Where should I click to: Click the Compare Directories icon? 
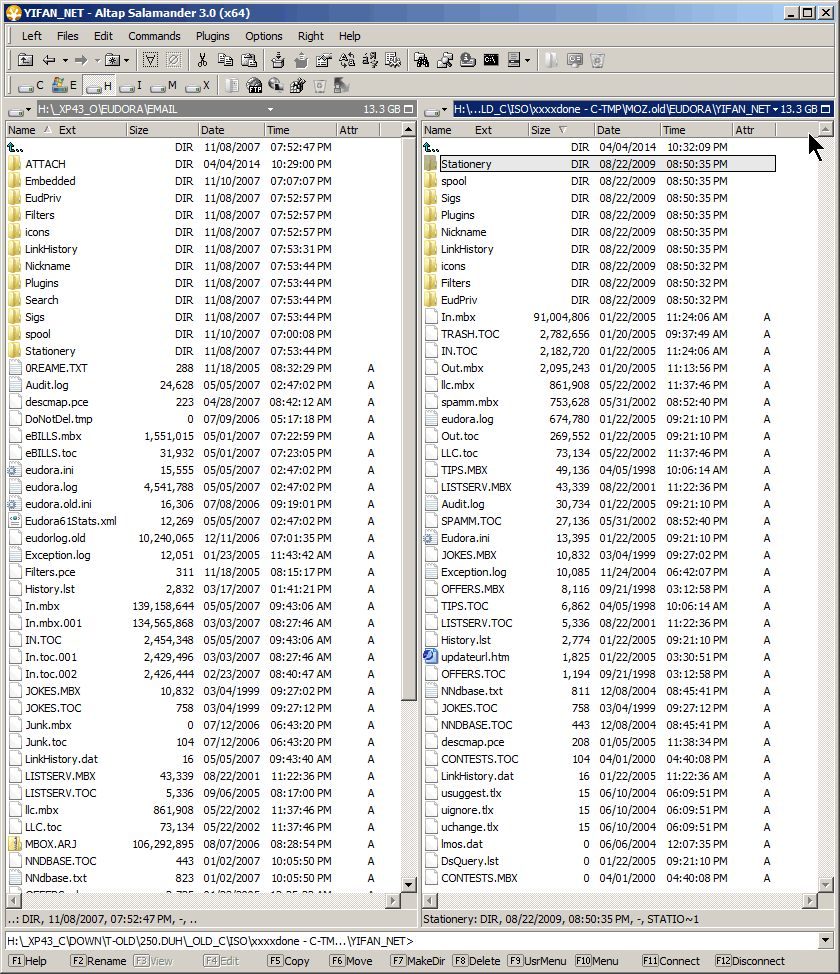click(x=445, y=60)
